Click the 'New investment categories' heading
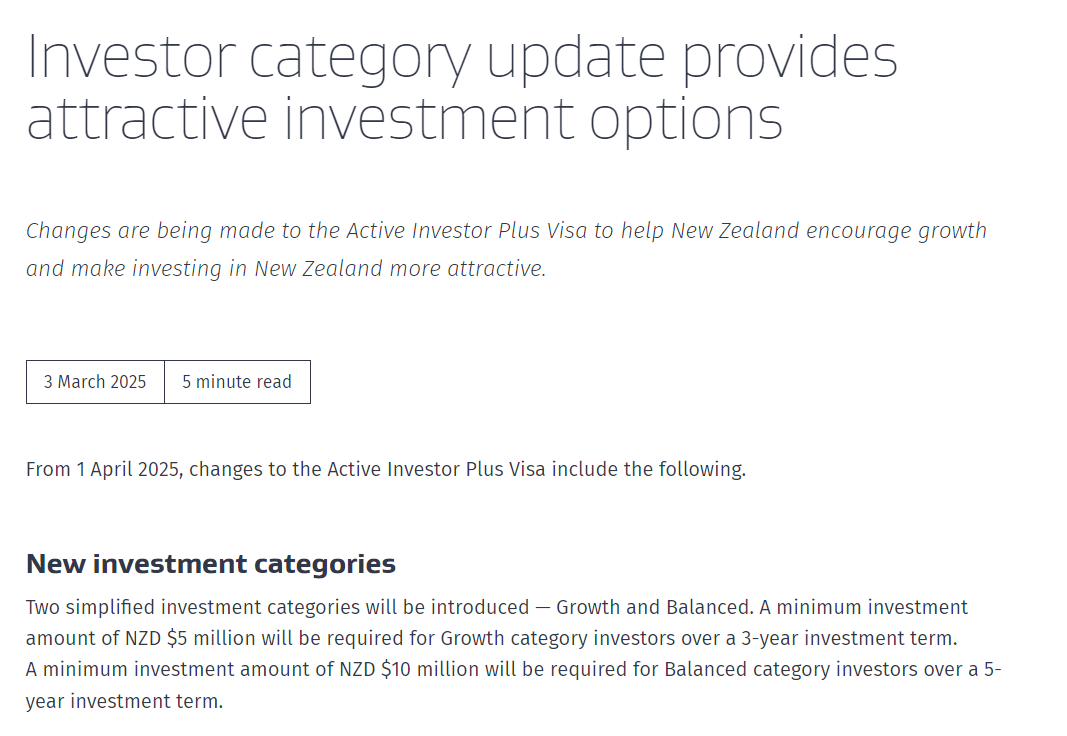This screenshot has height=736, width=1067. click(x=211, y=564)
